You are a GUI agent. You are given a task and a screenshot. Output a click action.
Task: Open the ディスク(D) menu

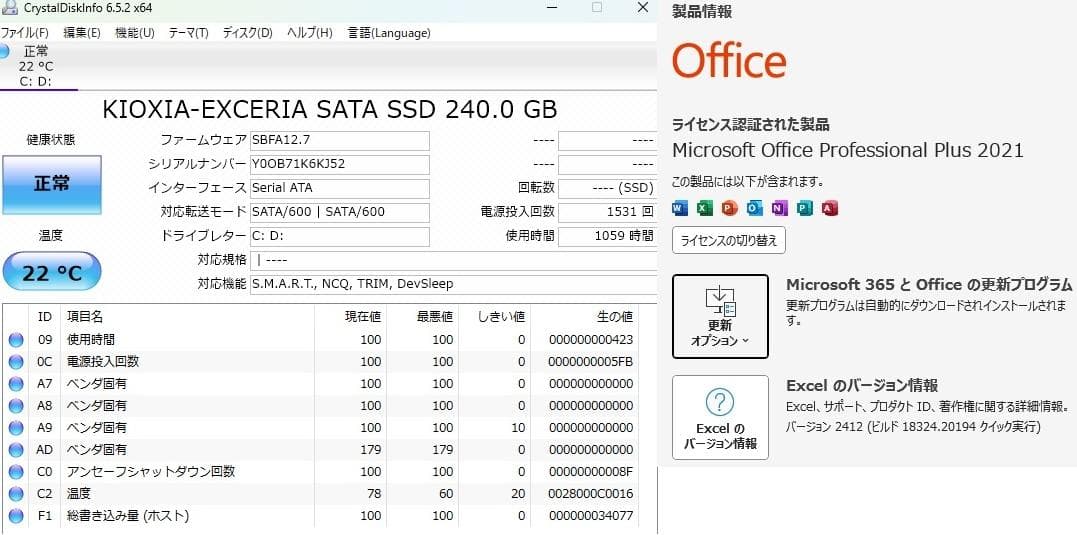point(247,32)
